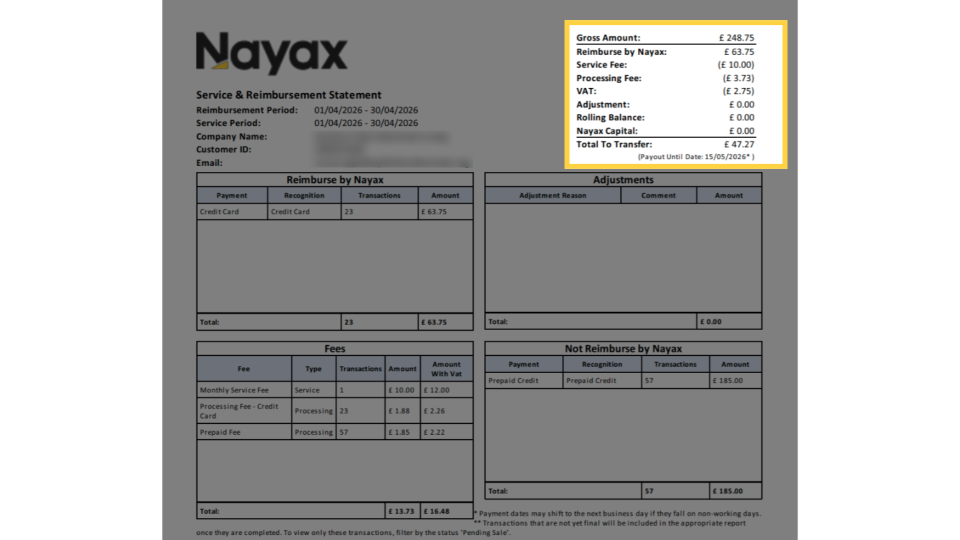
Task: Click the 'Processing Fee:' summary label
Action: coord(609,78)
